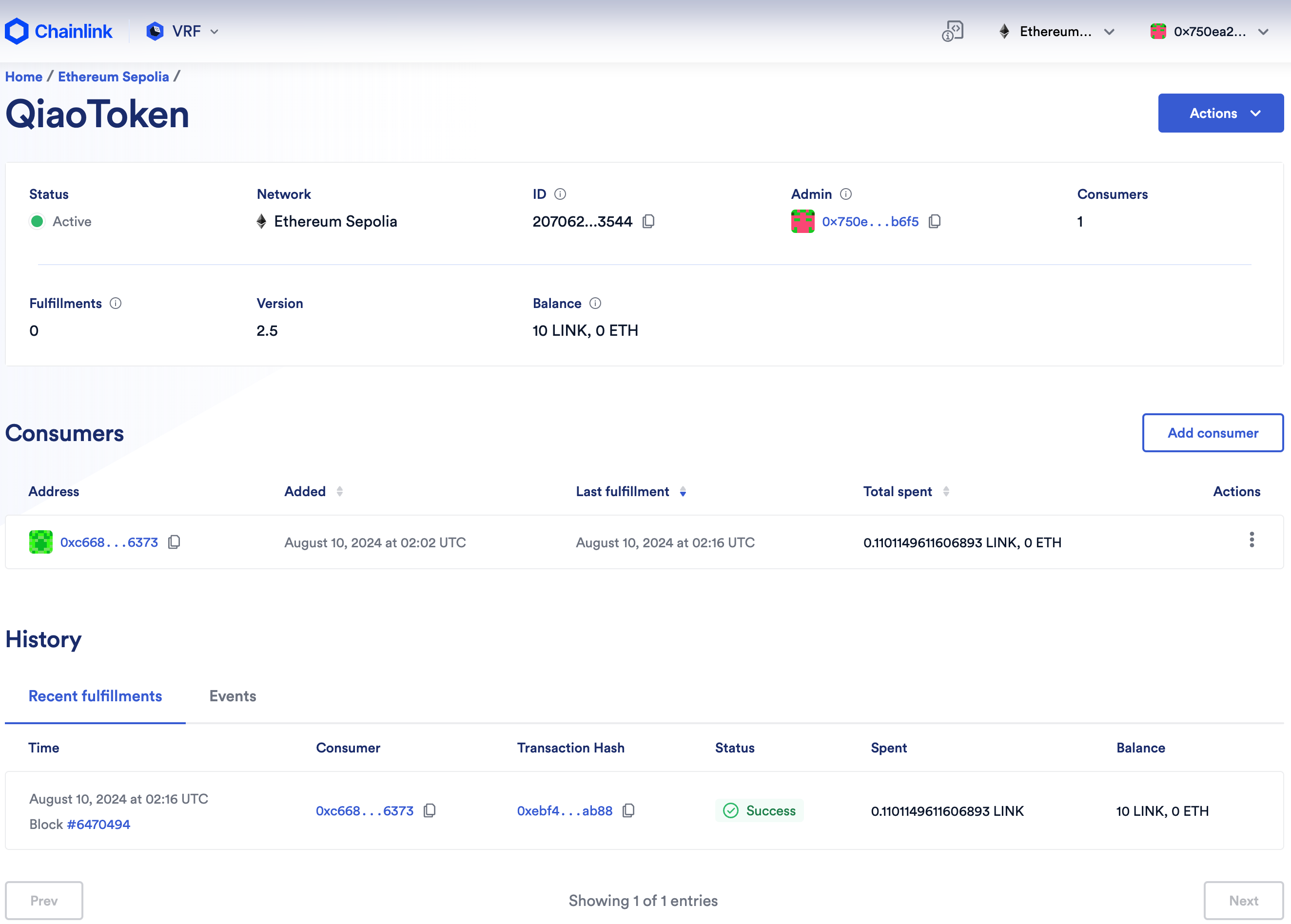The image size is (1291, 924).
Task: Copy the transaction hash
Action: click(628, 811)
